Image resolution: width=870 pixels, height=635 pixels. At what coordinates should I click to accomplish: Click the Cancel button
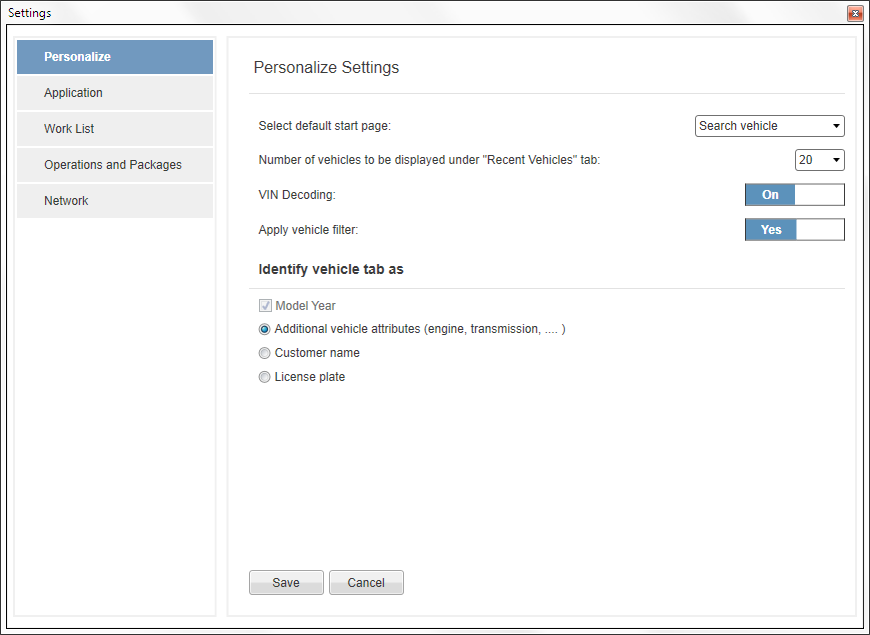coord(366,583)
